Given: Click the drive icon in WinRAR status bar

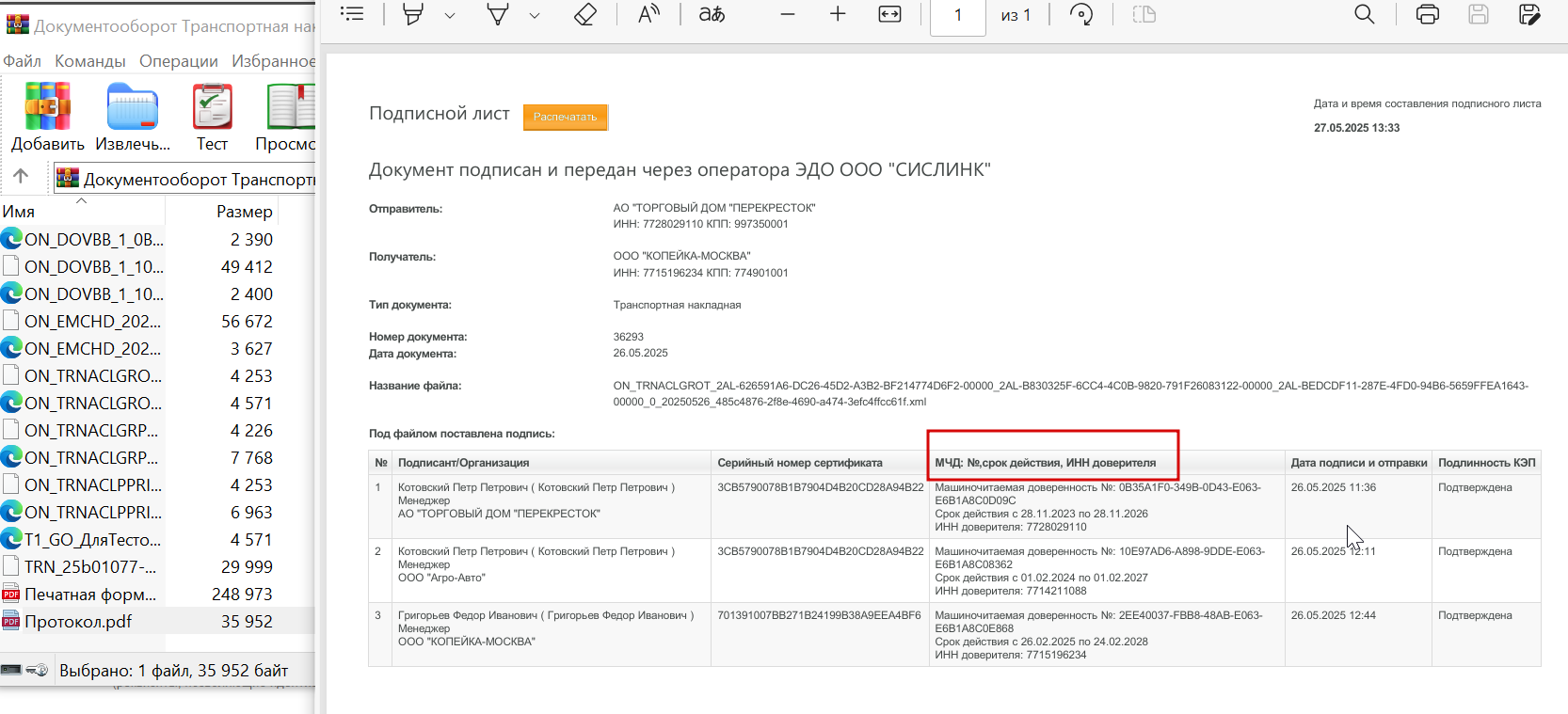Looking at the screenshot, I should (11, 670).
